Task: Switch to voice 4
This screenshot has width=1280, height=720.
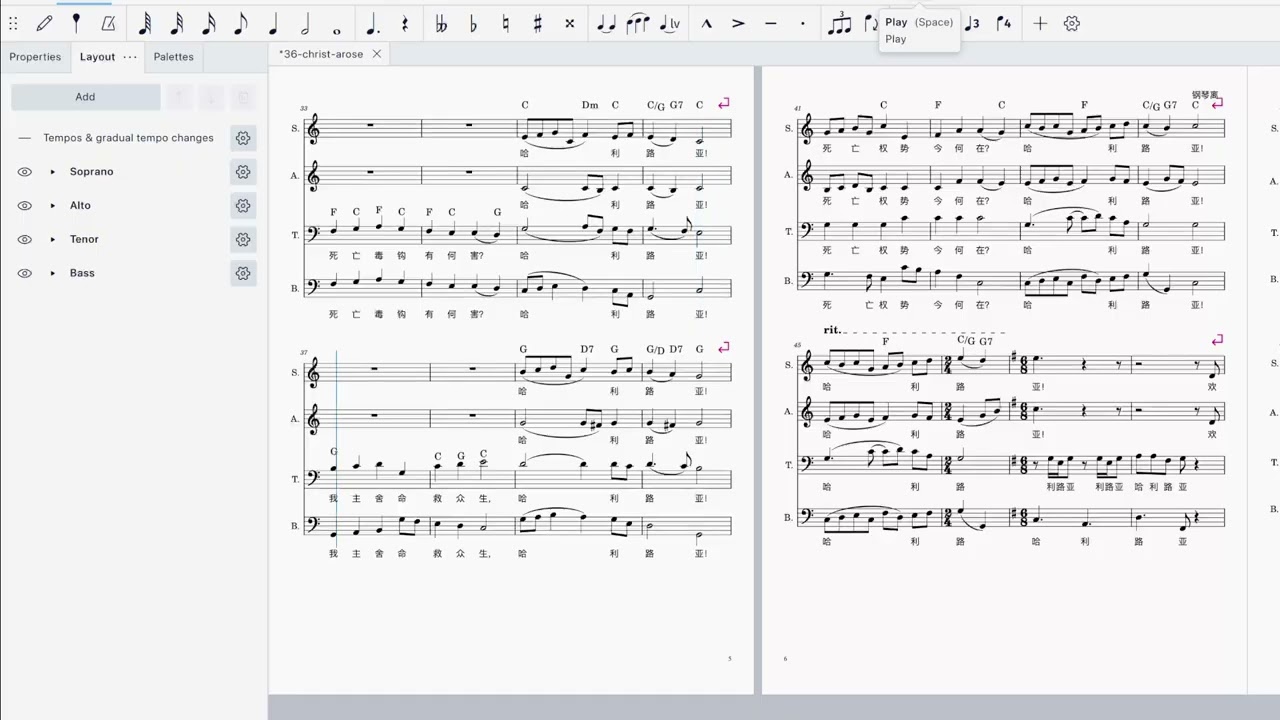Action: point(1004,23)
